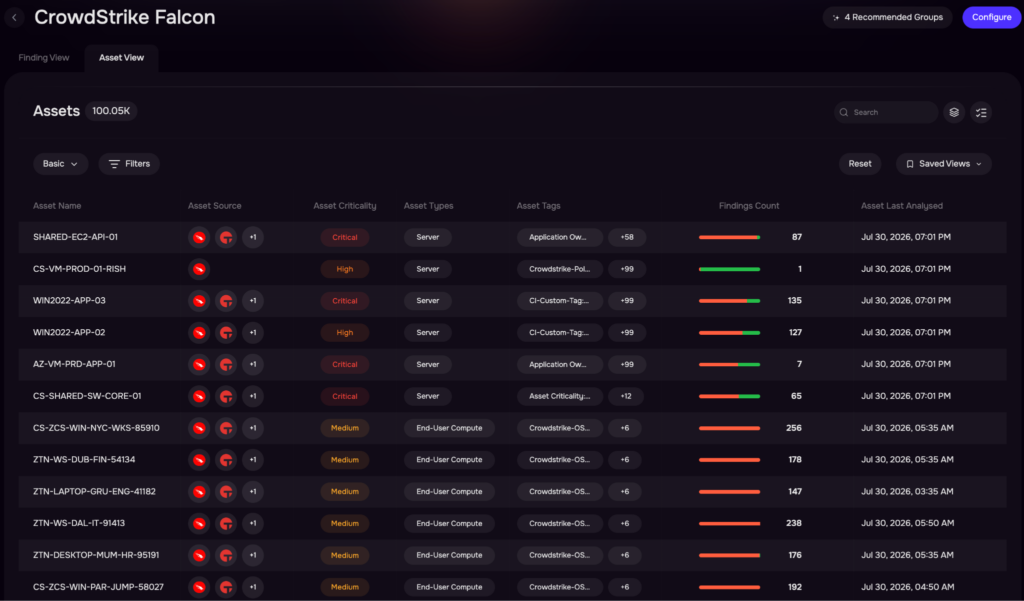Sort by Asset Last Analysed column header
The image size is (1024, 601).
tap(902, 206)
